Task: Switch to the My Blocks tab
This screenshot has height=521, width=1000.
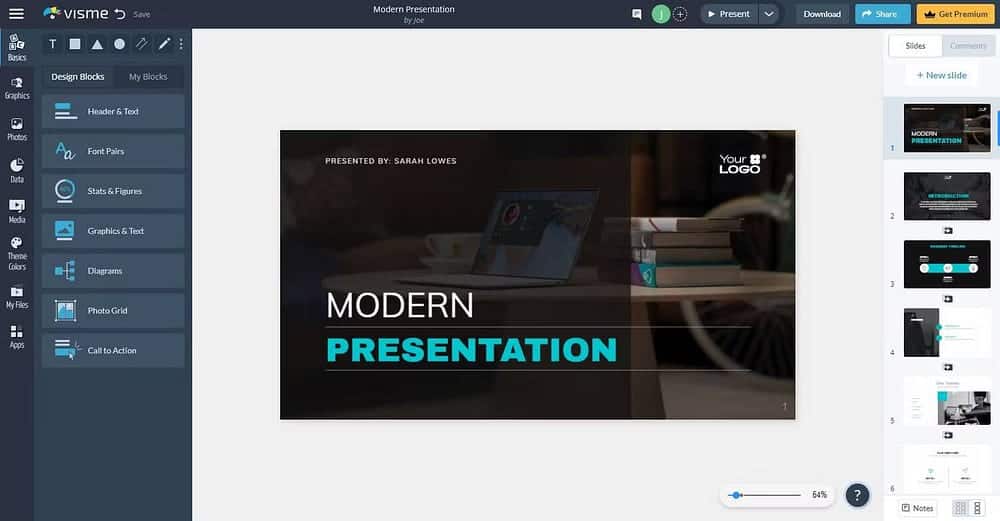Action: (148, 77)
